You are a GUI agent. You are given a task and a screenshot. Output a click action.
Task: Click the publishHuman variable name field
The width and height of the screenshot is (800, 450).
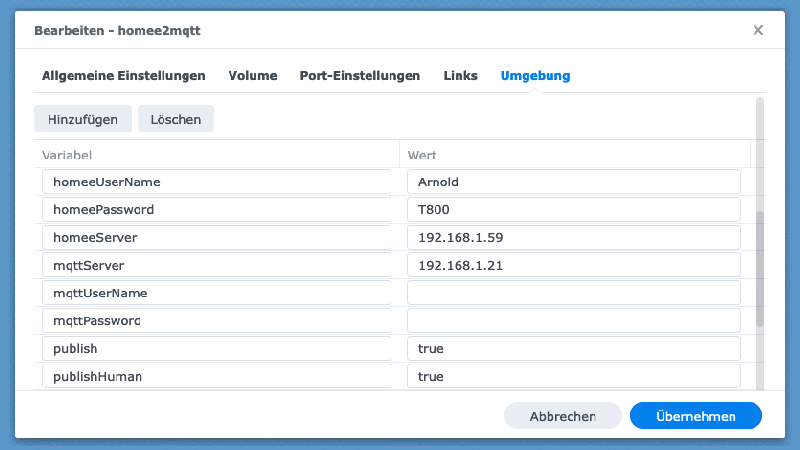[216, 377]
